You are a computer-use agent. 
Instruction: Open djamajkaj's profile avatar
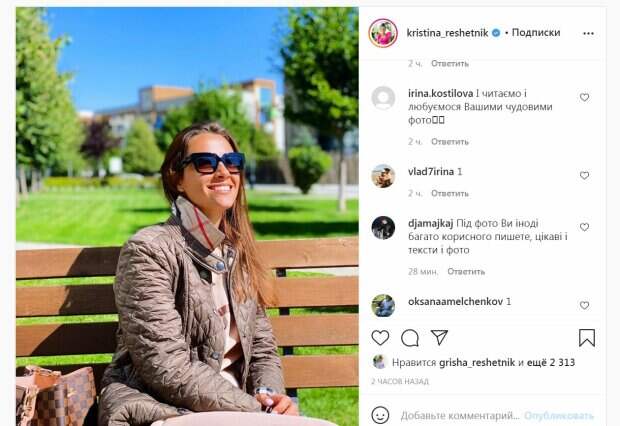tap(383, 227)
